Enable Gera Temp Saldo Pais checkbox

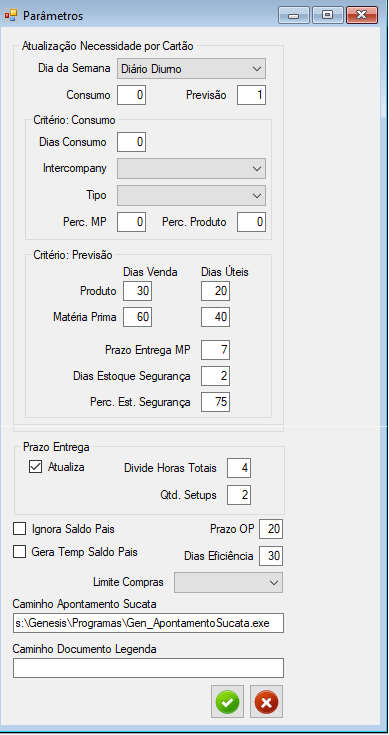click(x=20, y=552)
